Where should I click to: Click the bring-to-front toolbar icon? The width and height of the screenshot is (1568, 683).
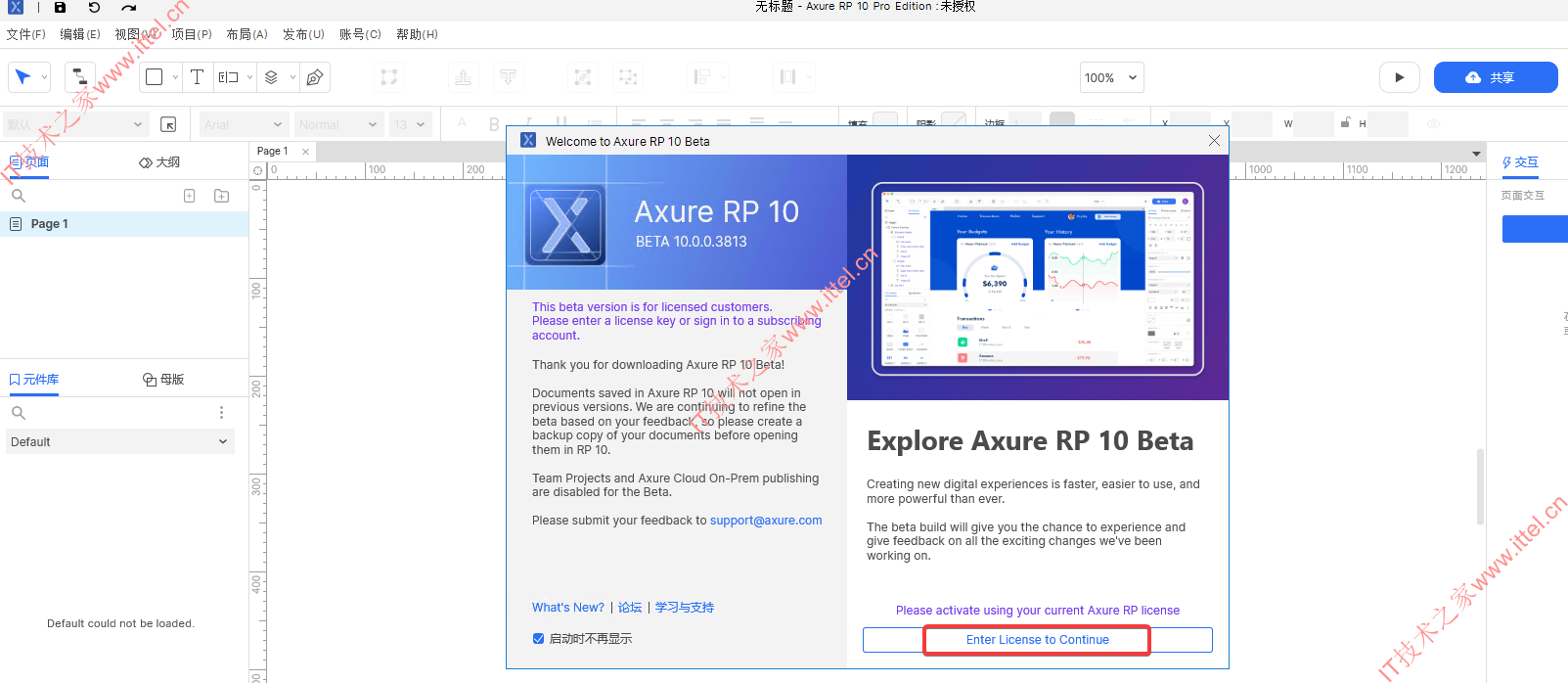[464, 77]
